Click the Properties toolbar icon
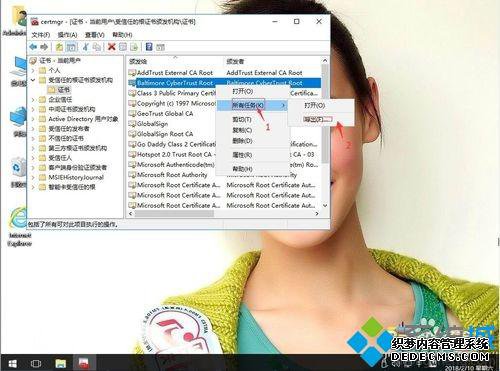This screenshot has width=500, height=371. (x=123, y=47)
